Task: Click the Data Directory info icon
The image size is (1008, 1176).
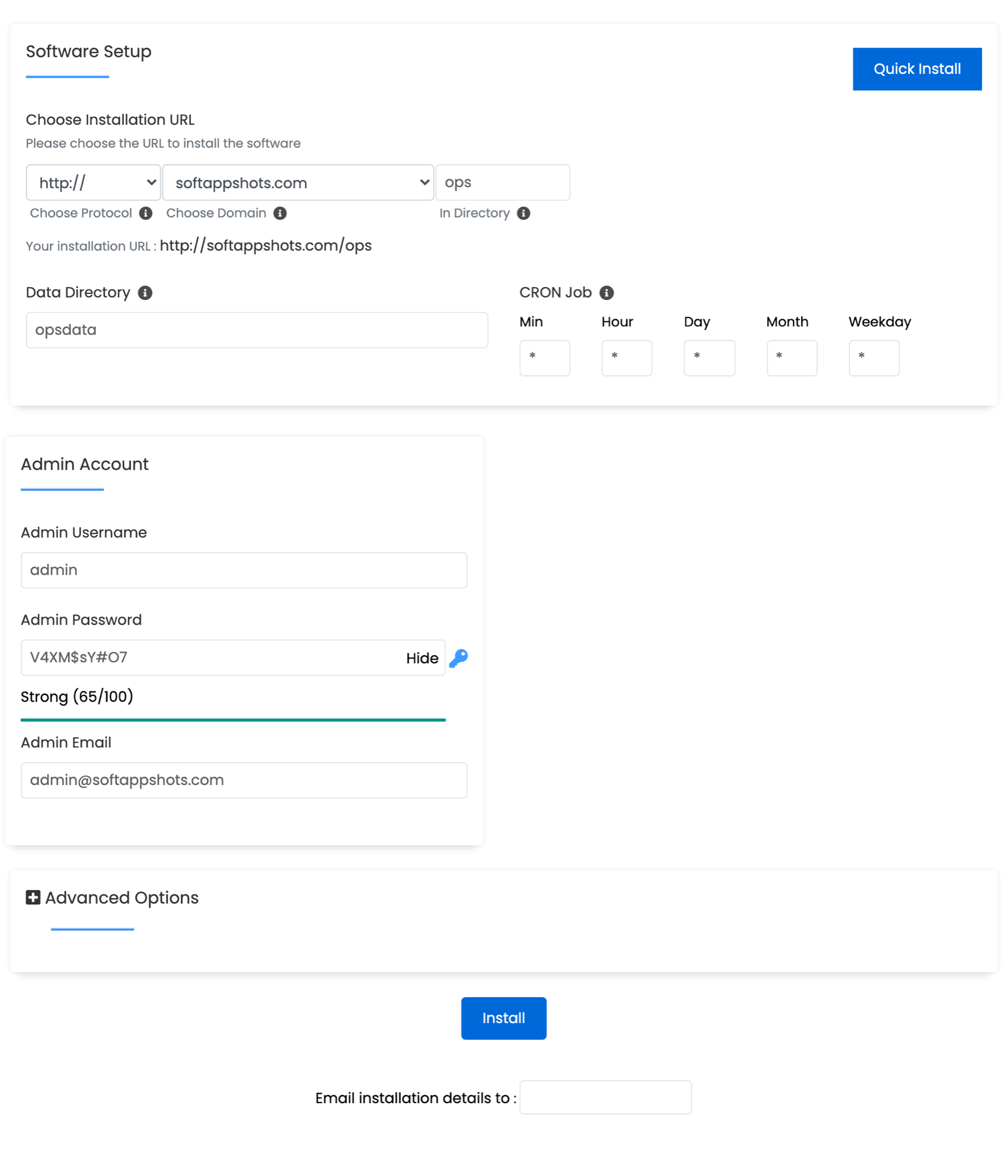Action: point(145,292)
